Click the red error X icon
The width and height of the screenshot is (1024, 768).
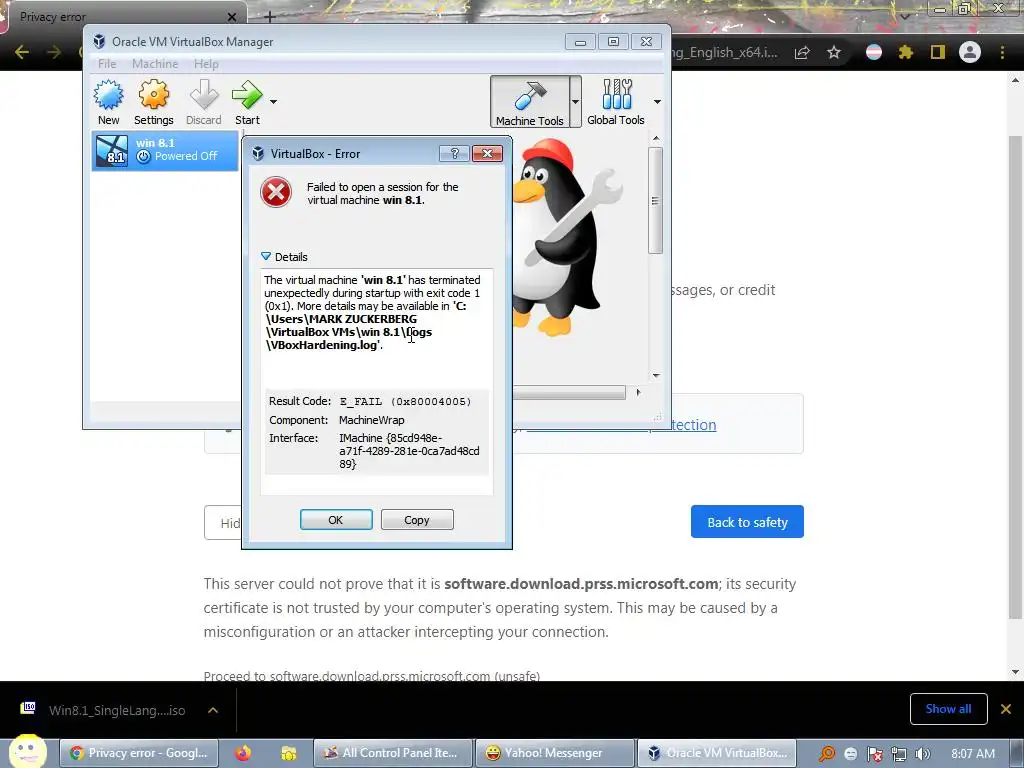pos(276,193)
